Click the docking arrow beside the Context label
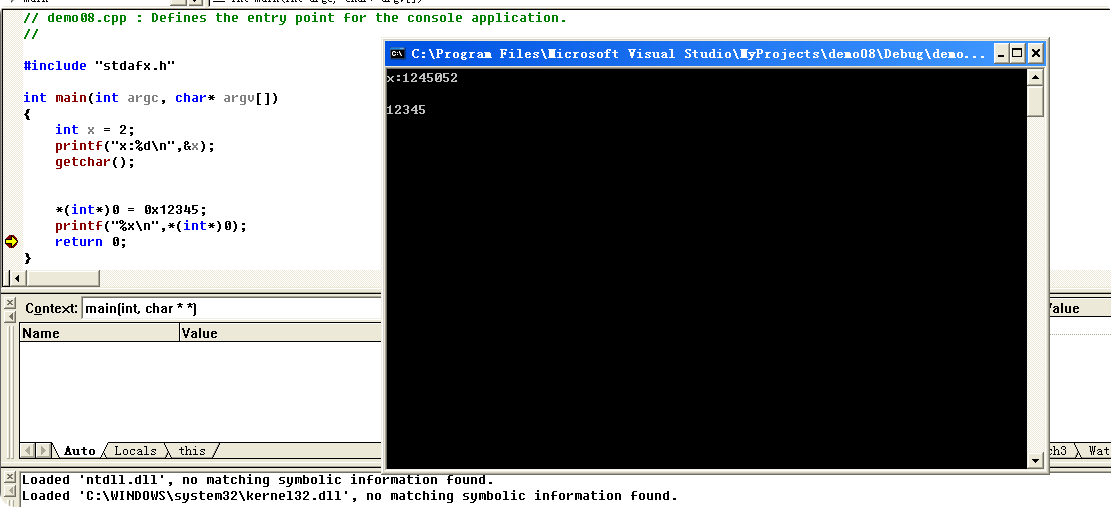The height and width of the screenshot is (507, 1111). pos(9,315)
